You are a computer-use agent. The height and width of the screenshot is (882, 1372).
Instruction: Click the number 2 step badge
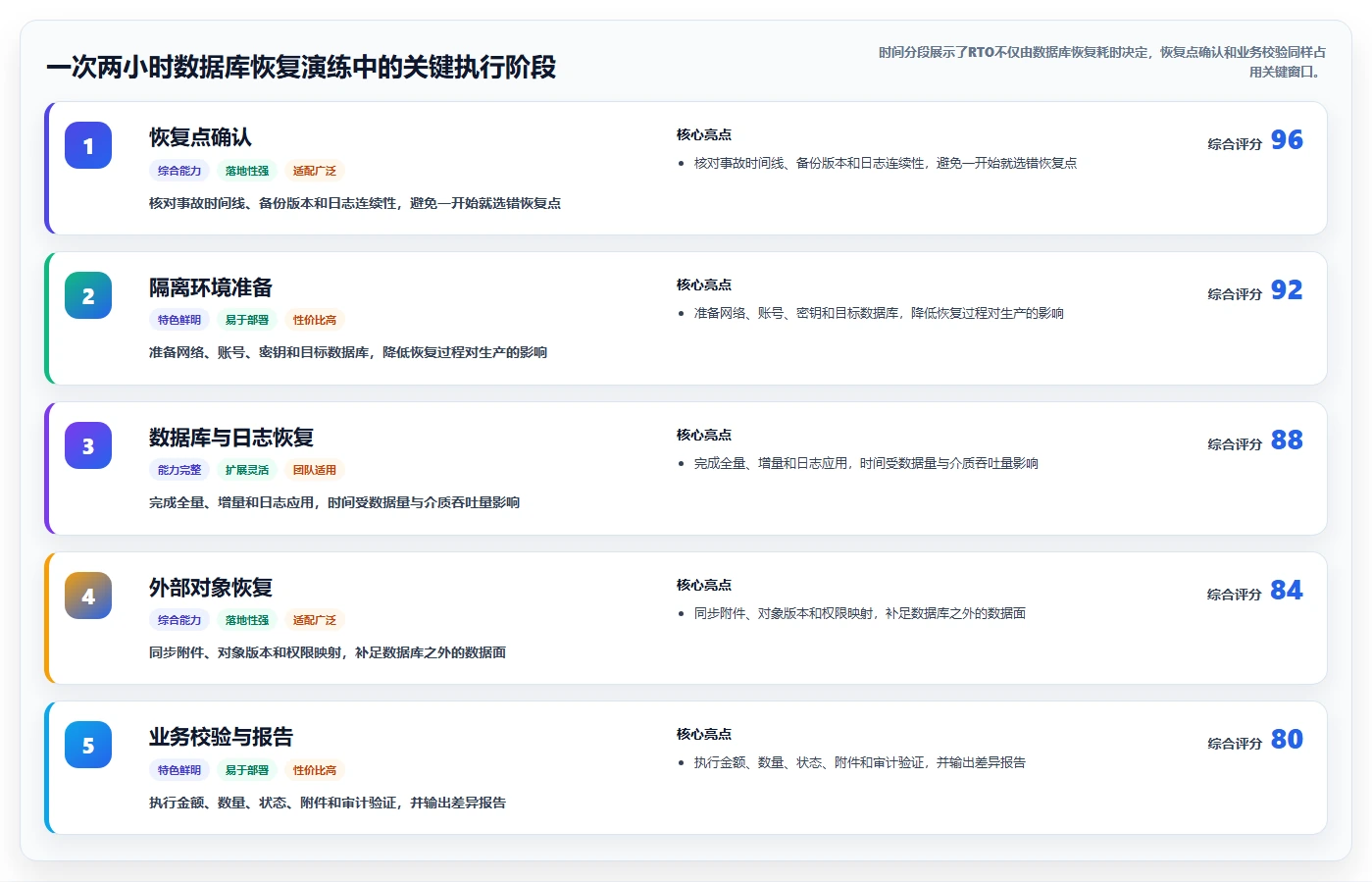[x=88, y=296]
